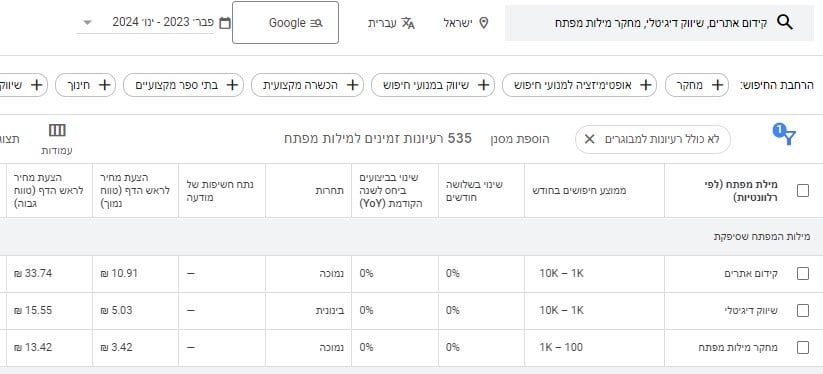
Task: Sort by ממוצע חיפושים בחודש column
Action: click(579, 190)
